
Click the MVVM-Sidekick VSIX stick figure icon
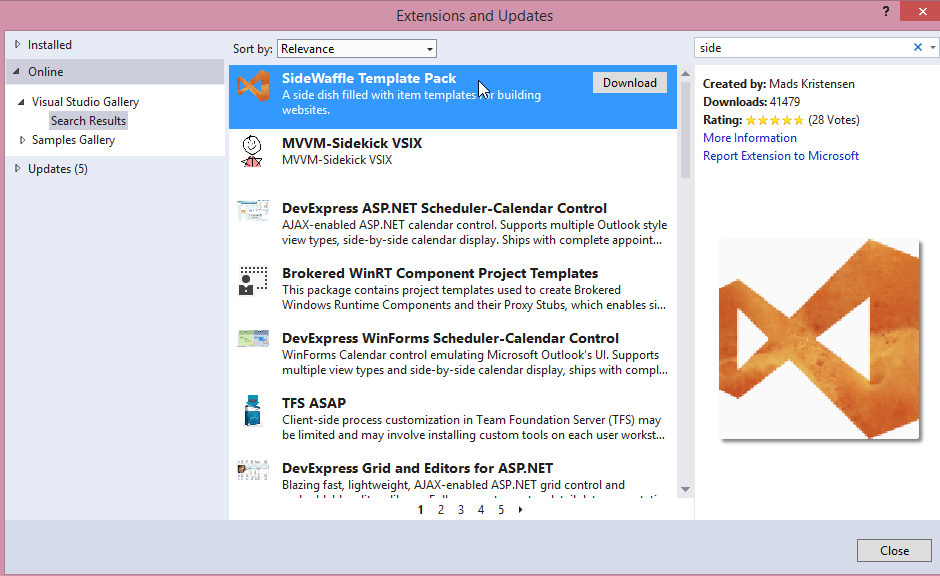(x=252, y=151)
